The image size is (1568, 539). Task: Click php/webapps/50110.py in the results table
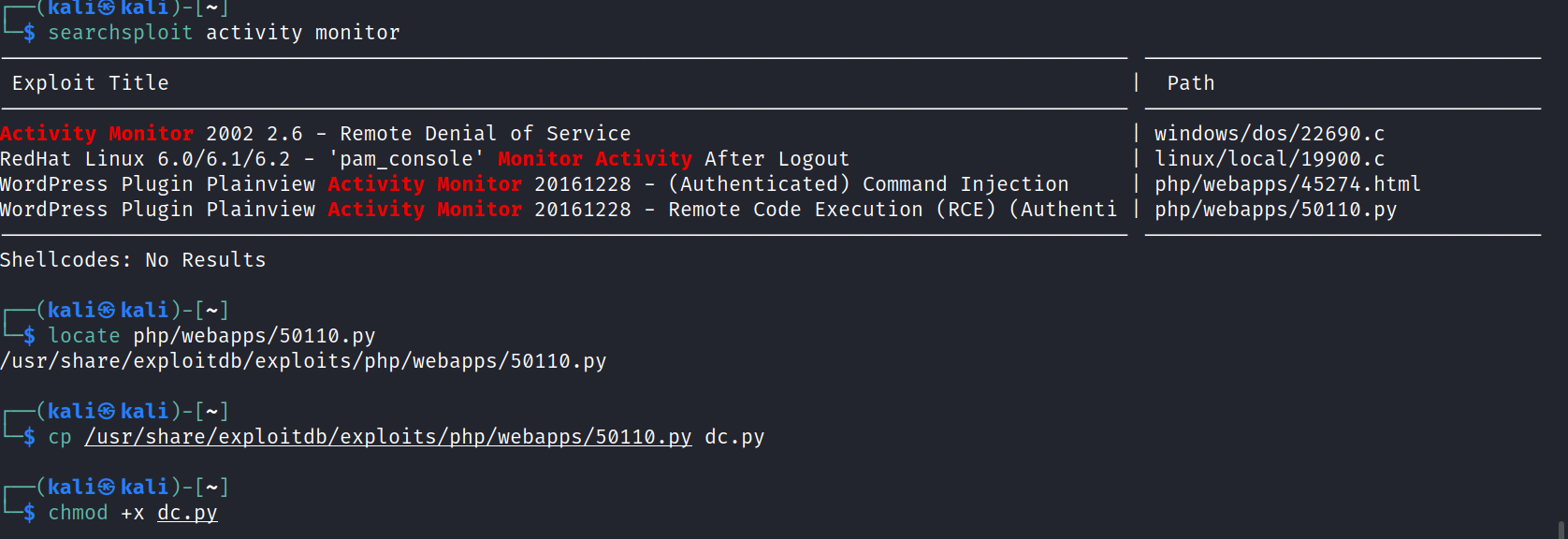1274,210
